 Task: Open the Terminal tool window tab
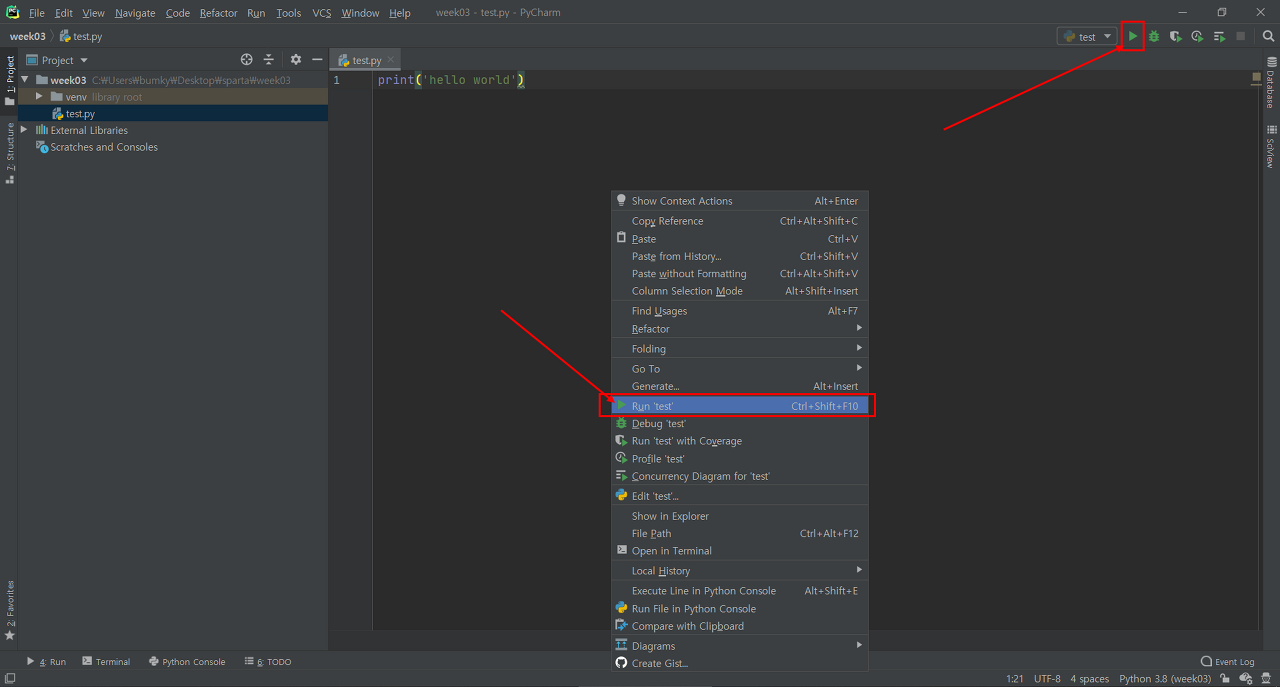(106, 662)
